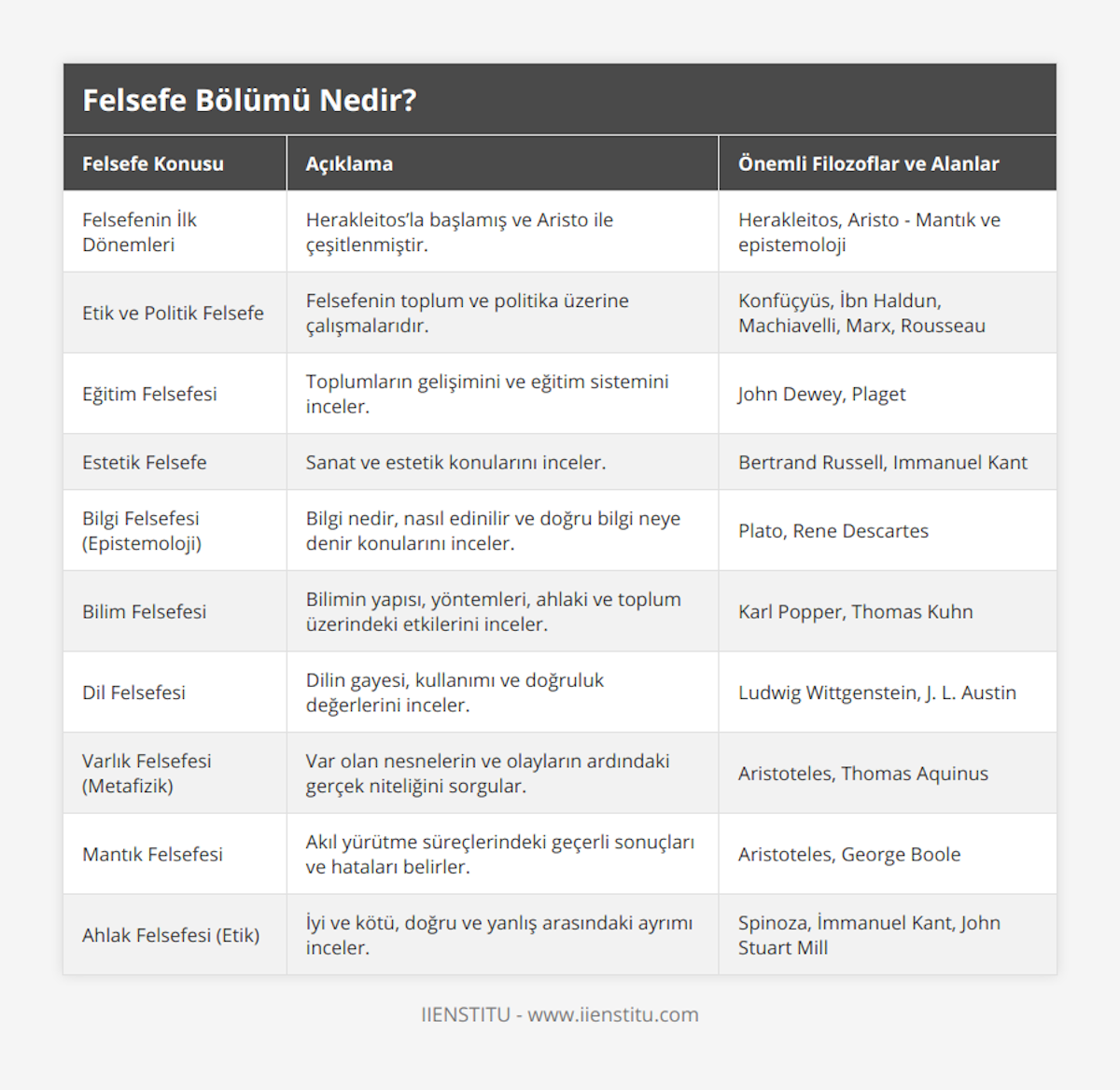This screenshot has height=1090, width=1120.
Task: Select the 'Felsefe Konusu' column header
Action: click(x=153, y=164)
